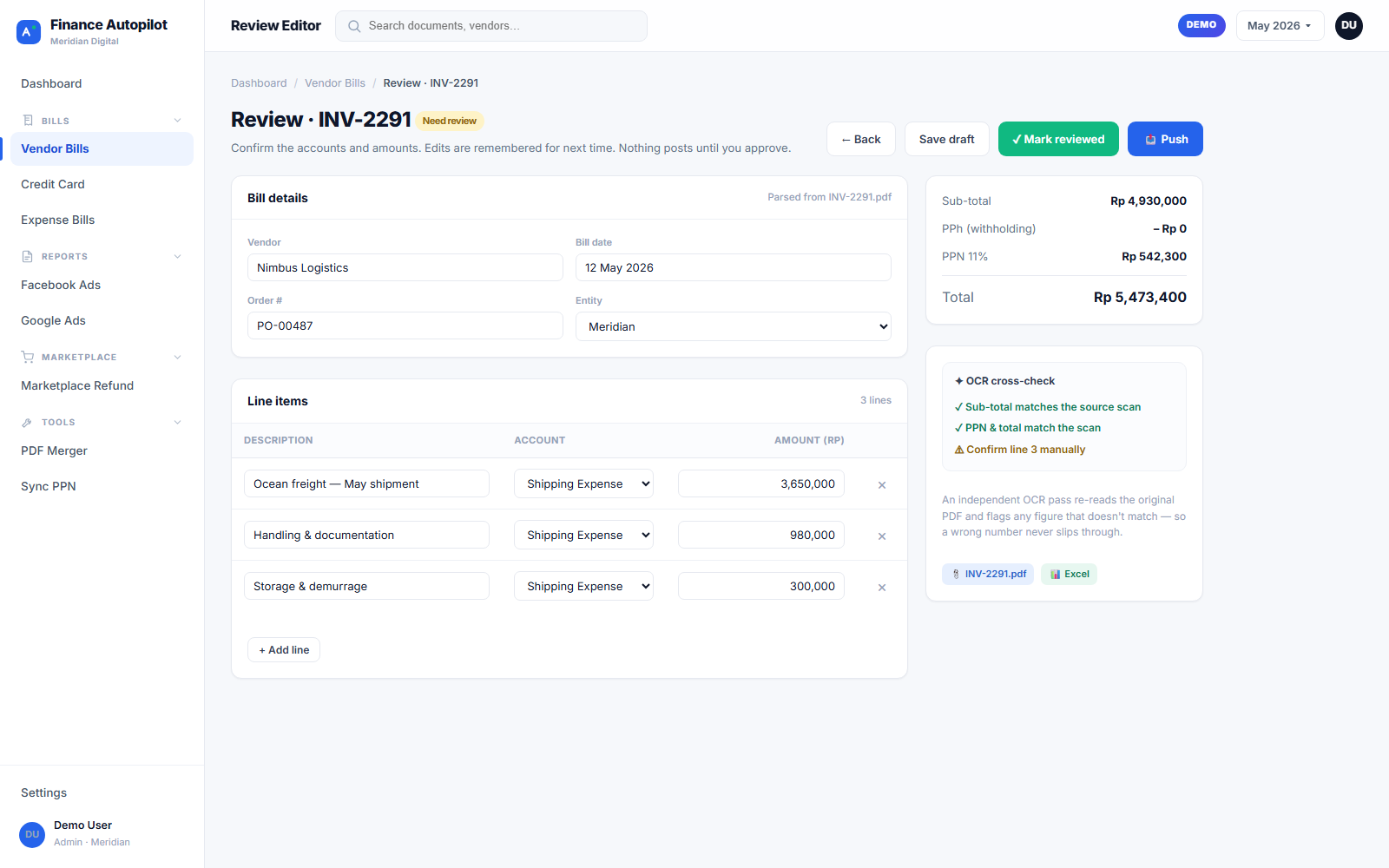Click the Marketplace section cart icon
Image resolution: width=1389 pixels, height=868 pixels.
tap(28, 357)
